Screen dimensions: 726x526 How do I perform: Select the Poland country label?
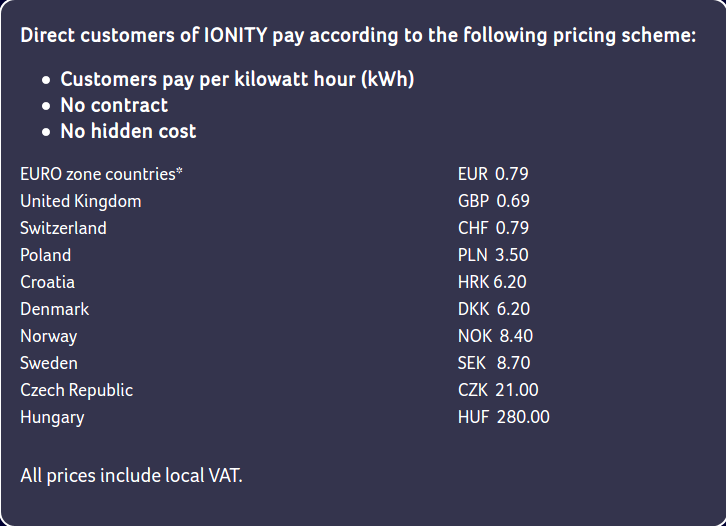pyautogui.click(x=46, y=255)
